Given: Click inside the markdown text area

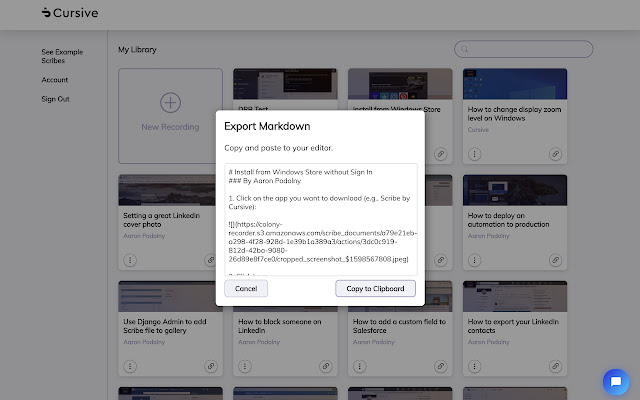Looking at the screenshot, I should (x=321, y=220).
